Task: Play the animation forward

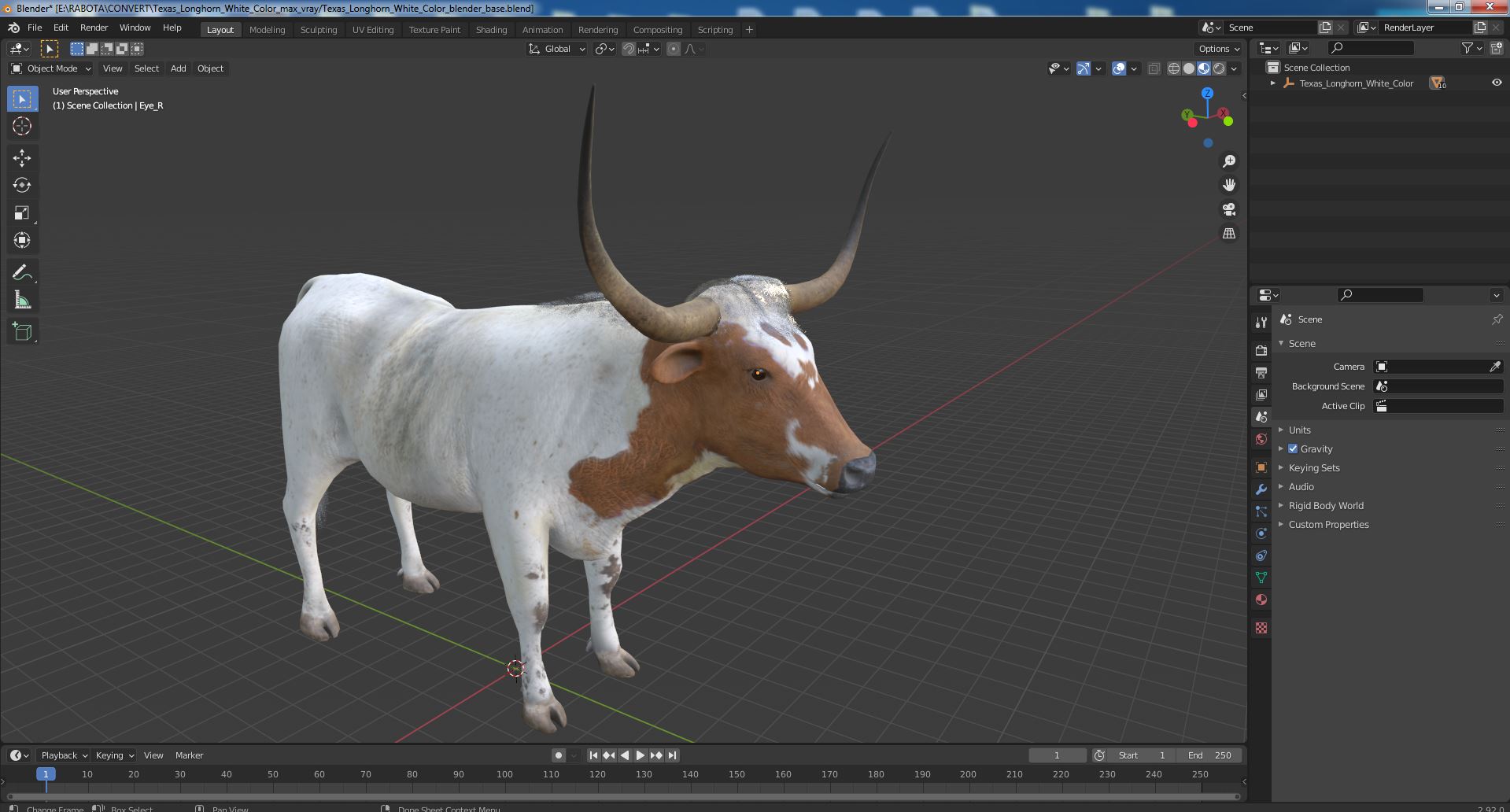Action: [641, 755]
